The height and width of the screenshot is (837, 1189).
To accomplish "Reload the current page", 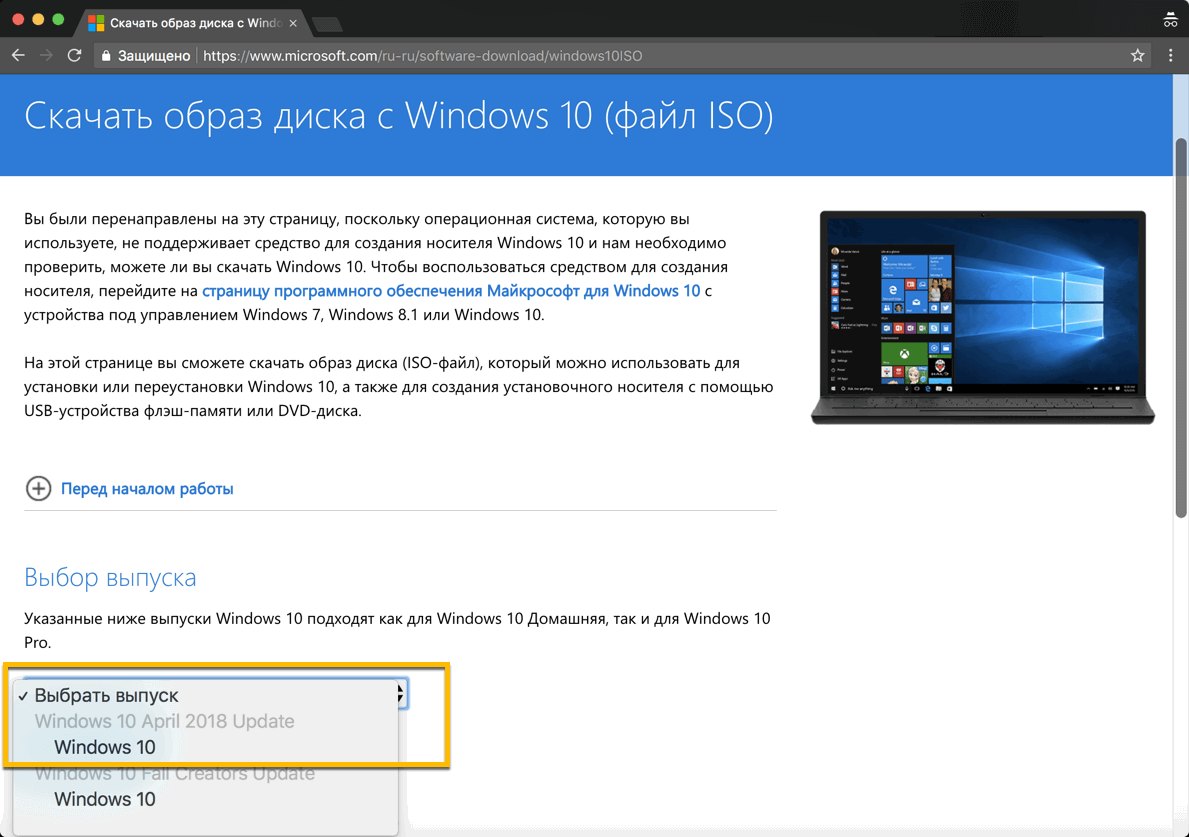I will coord(74,55).
